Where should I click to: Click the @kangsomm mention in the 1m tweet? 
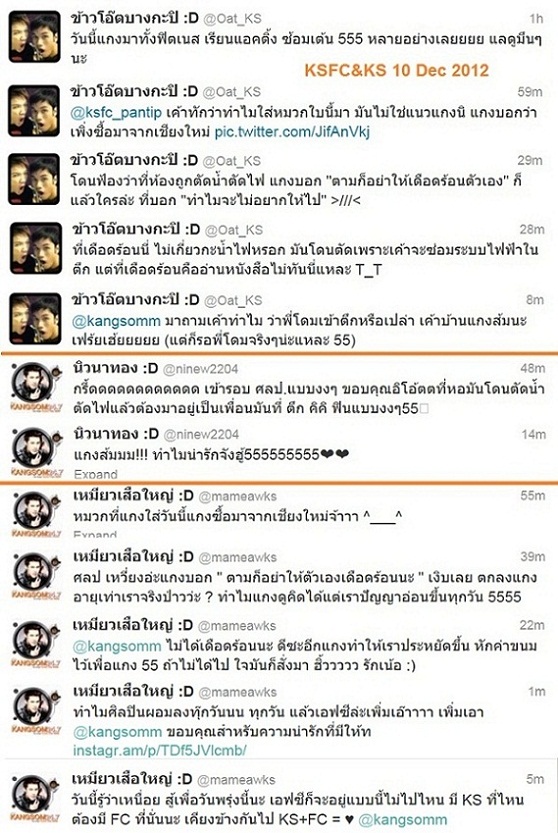click(x=117, y=732)
